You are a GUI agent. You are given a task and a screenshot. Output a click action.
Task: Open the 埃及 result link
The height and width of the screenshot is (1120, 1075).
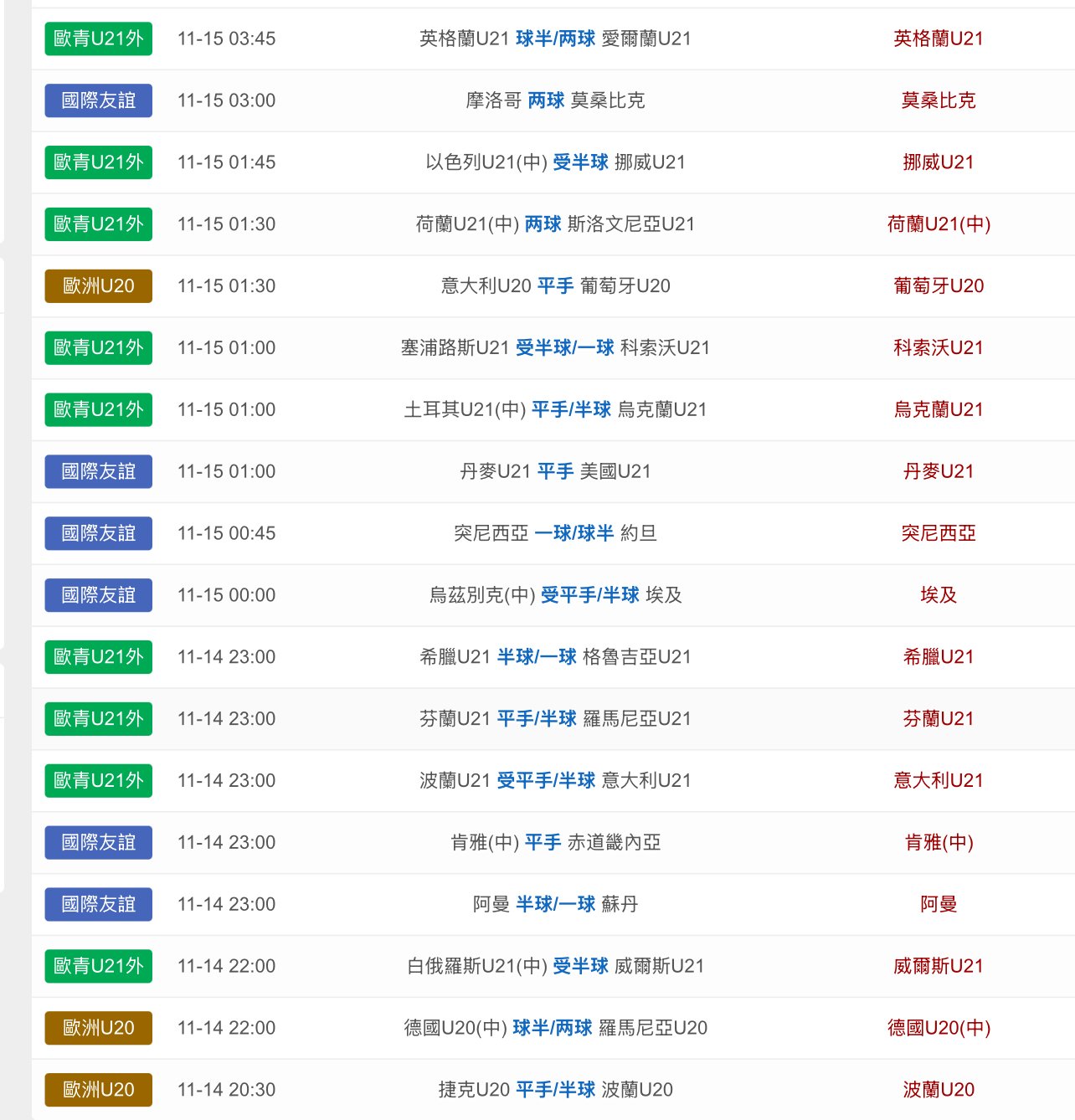click(x=938, y=595)
